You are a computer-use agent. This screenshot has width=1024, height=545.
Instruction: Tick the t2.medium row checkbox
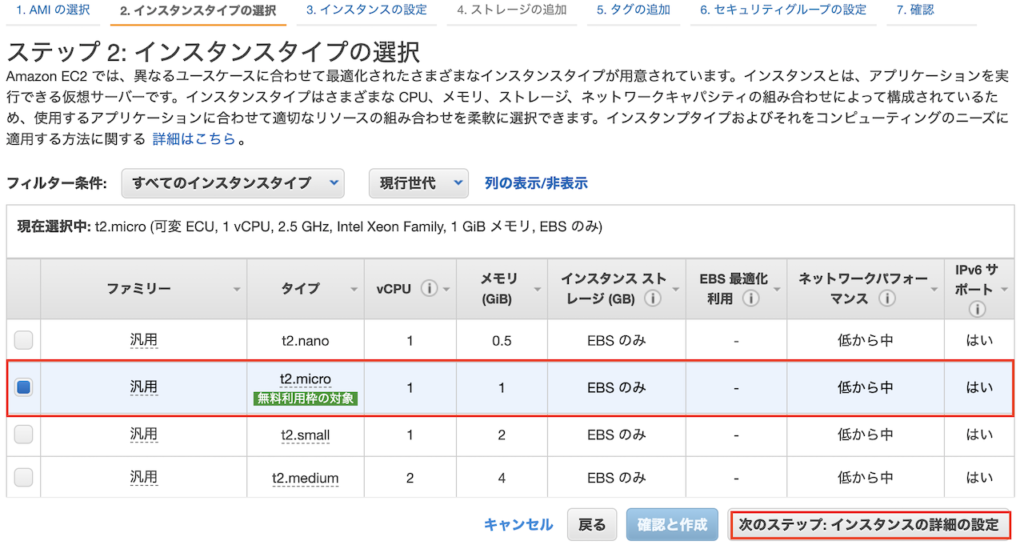pos(23,478)
